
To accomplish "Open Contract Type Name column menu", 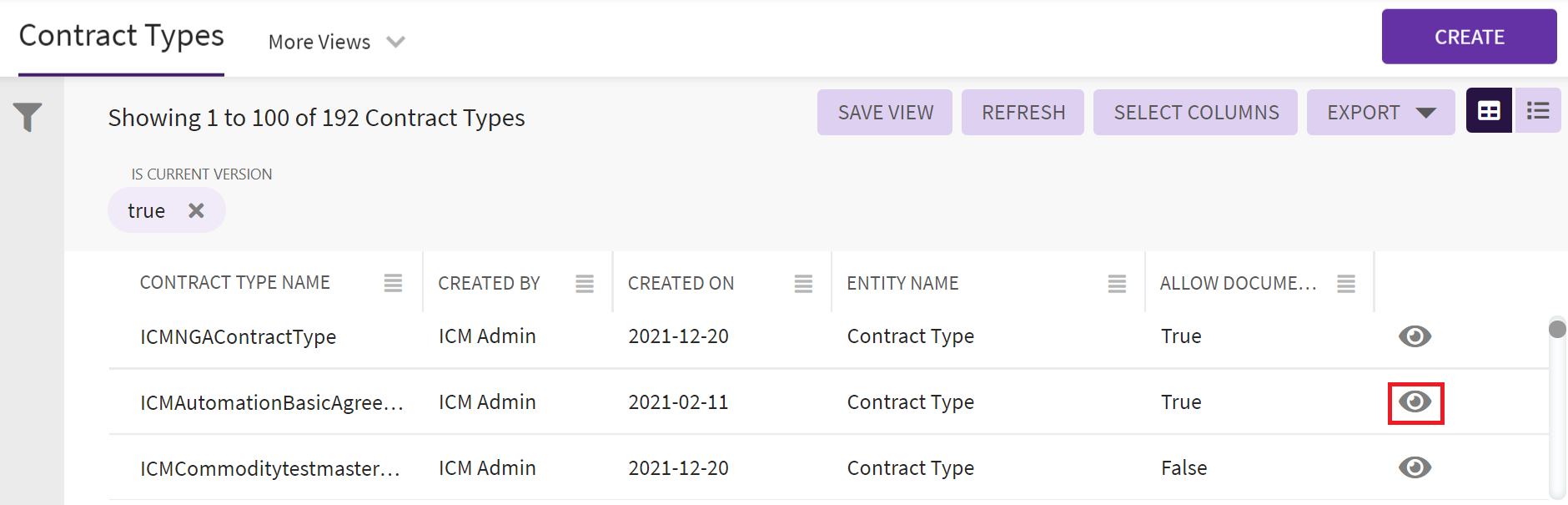I will [x=393, y=284].
